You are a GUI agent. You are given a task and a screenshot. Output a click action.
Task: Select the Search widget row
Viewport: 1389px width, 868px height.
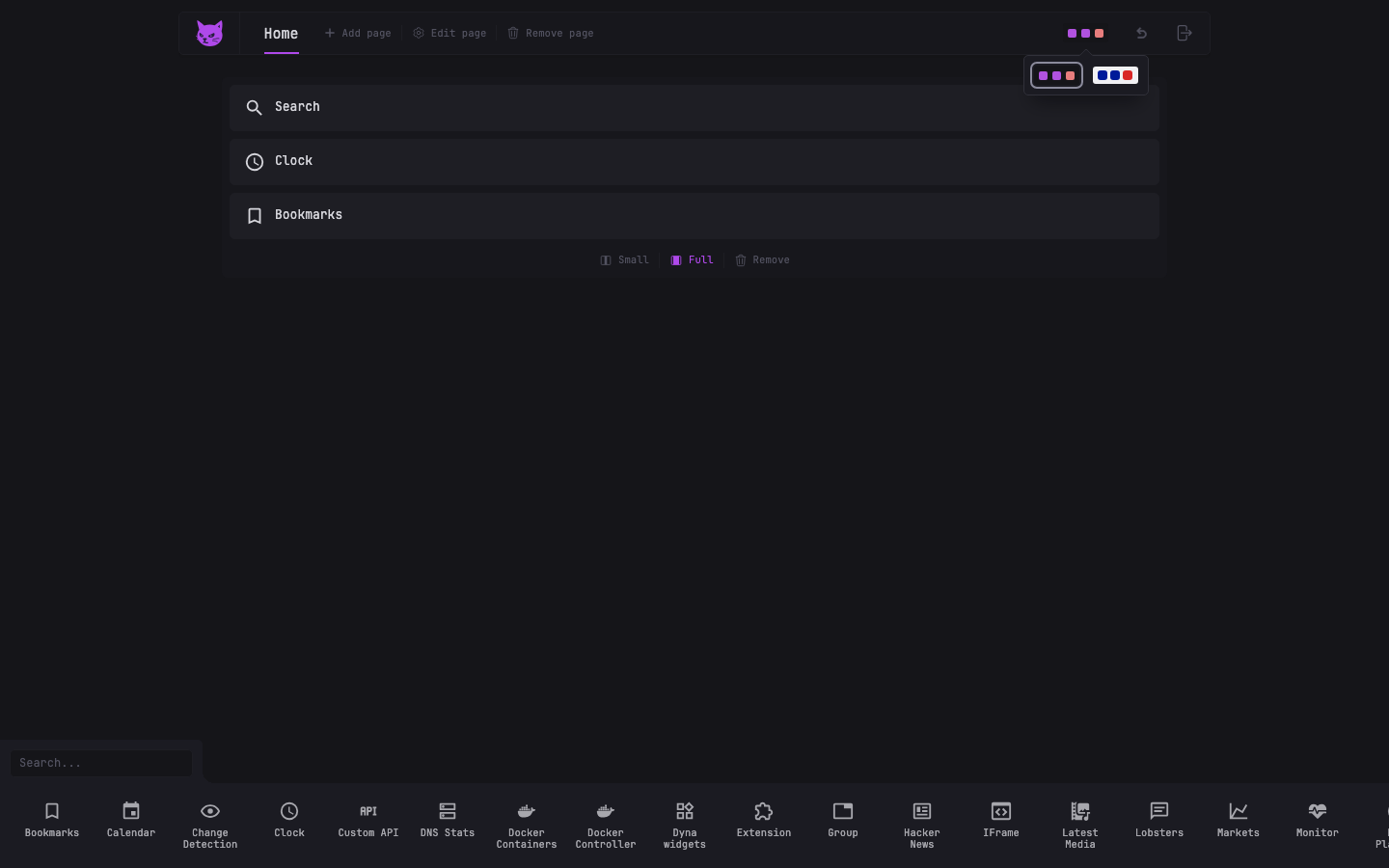point(694,108)
